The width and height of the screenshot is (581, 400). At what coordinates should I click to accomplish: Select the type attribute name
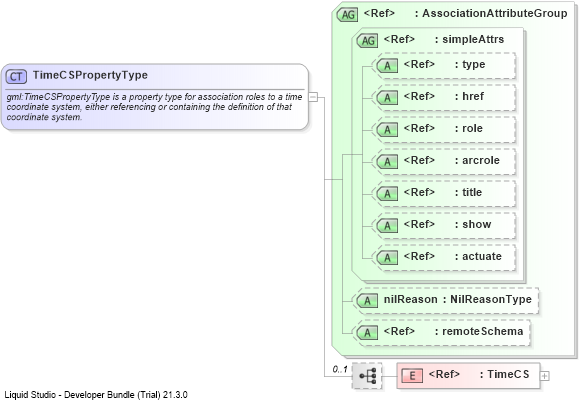click(474, 64)
